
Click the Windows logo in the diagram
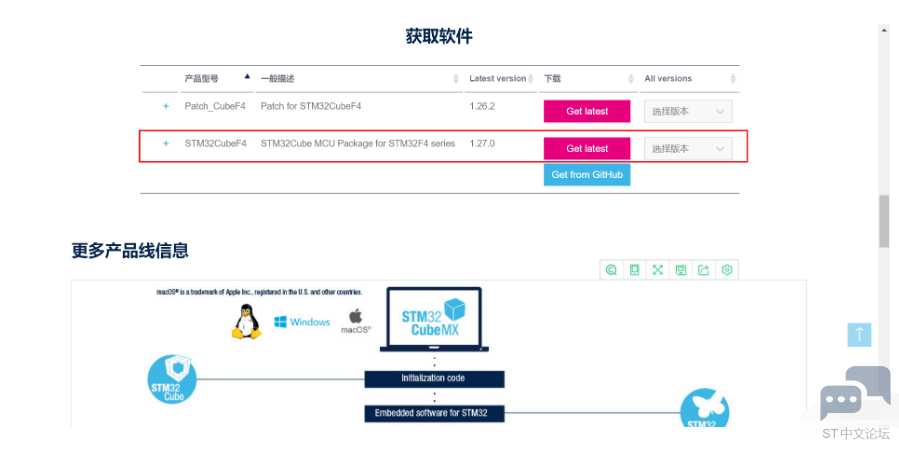pyautogui.click(x=302, y=322)
